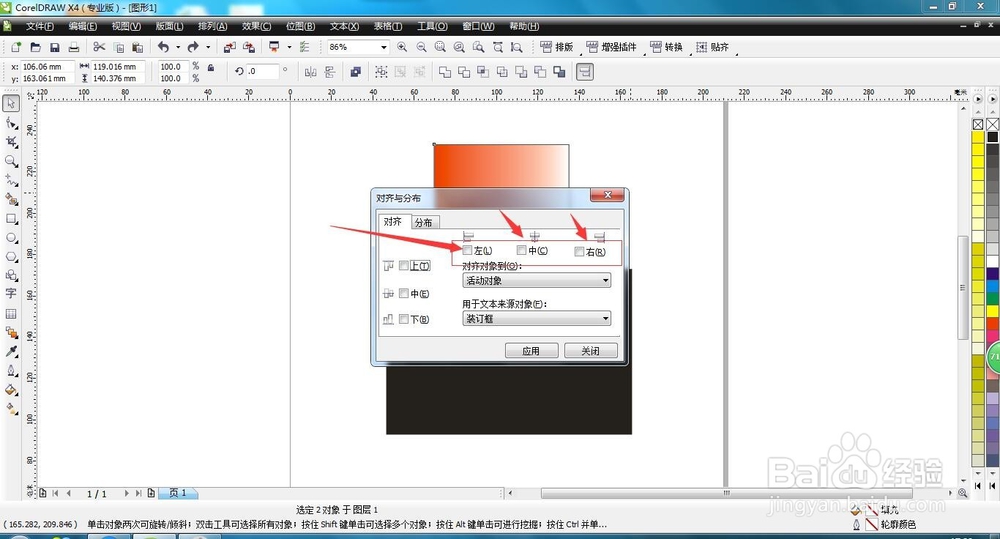This screenshot has width=1000, height=539.
Task: Create a new document
Action: (x=16, y=47)
